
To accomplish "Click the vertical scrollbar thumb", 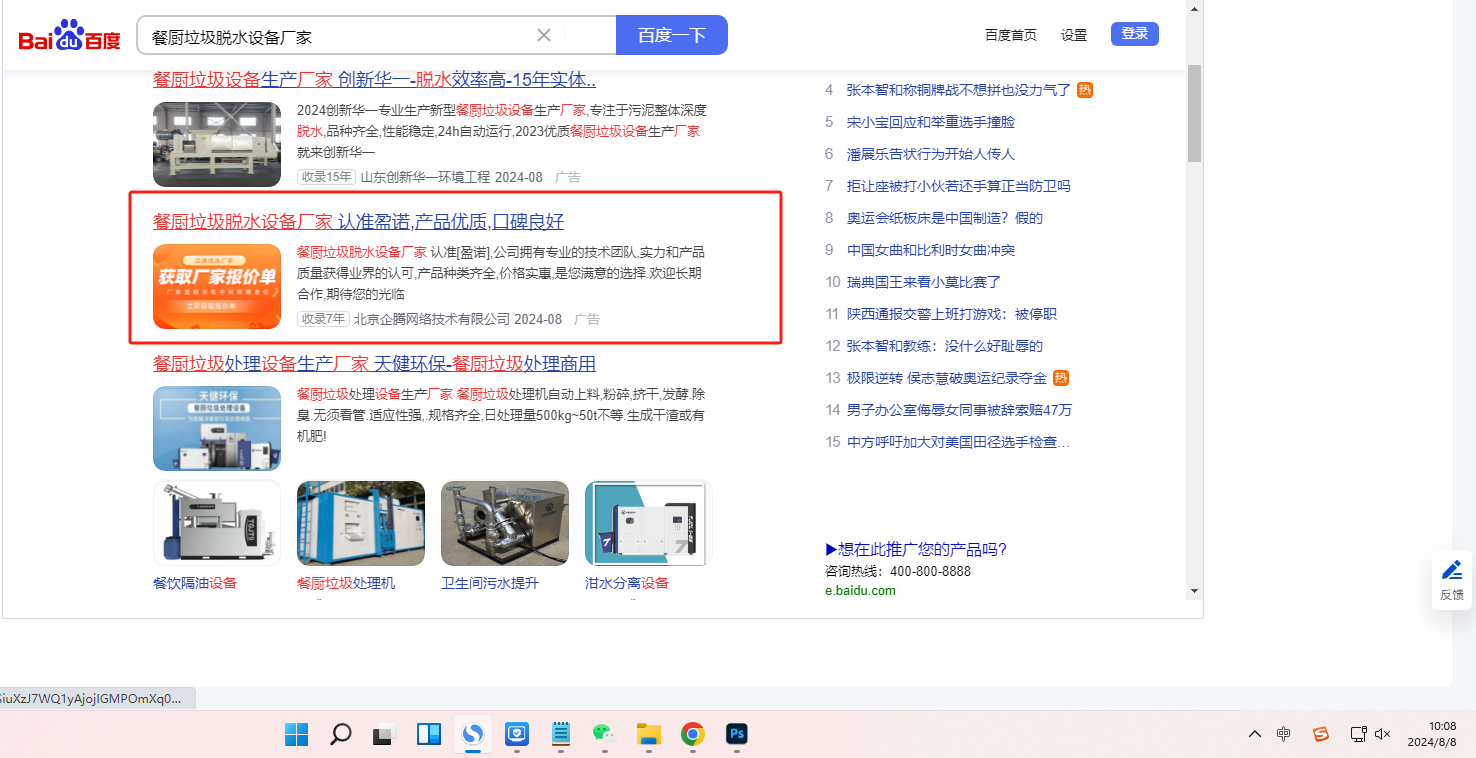I will 1194,112.
